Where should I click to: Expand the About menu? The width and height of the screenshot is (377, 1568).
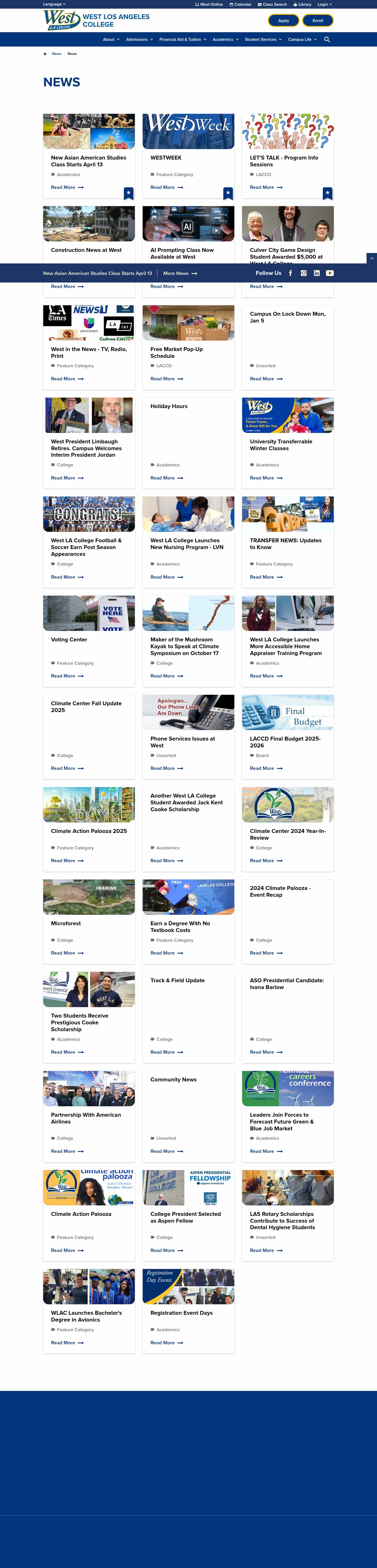(111, 40)
